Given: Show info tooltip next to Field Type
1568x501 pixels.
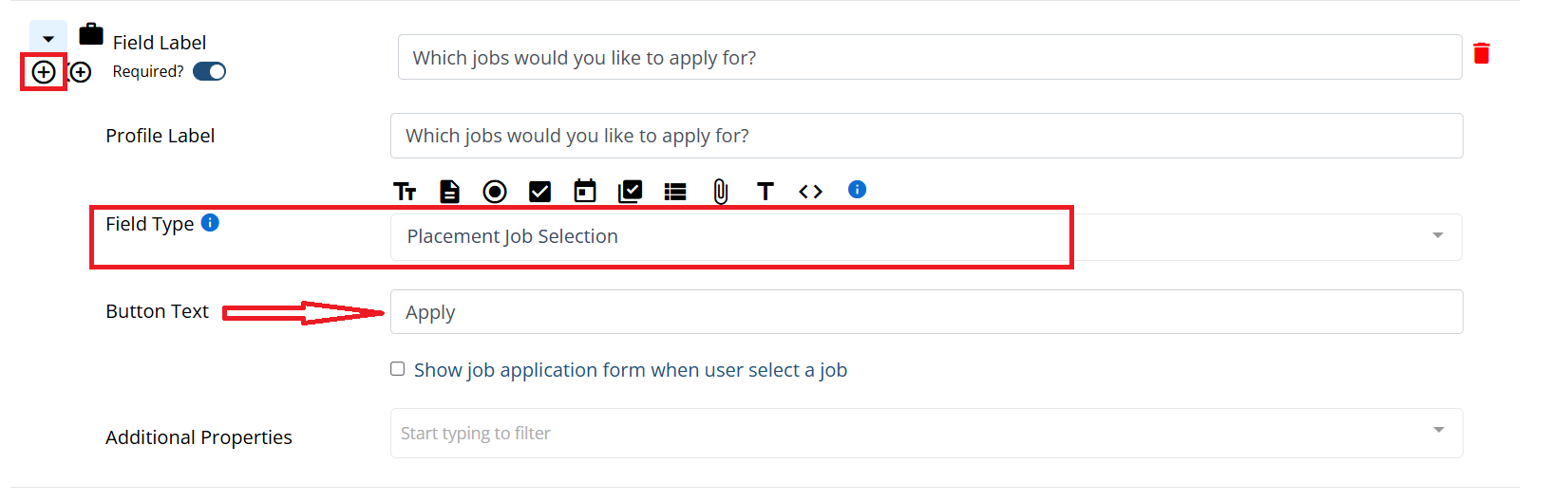Looking at the screenshot, I should coord(211,222).
